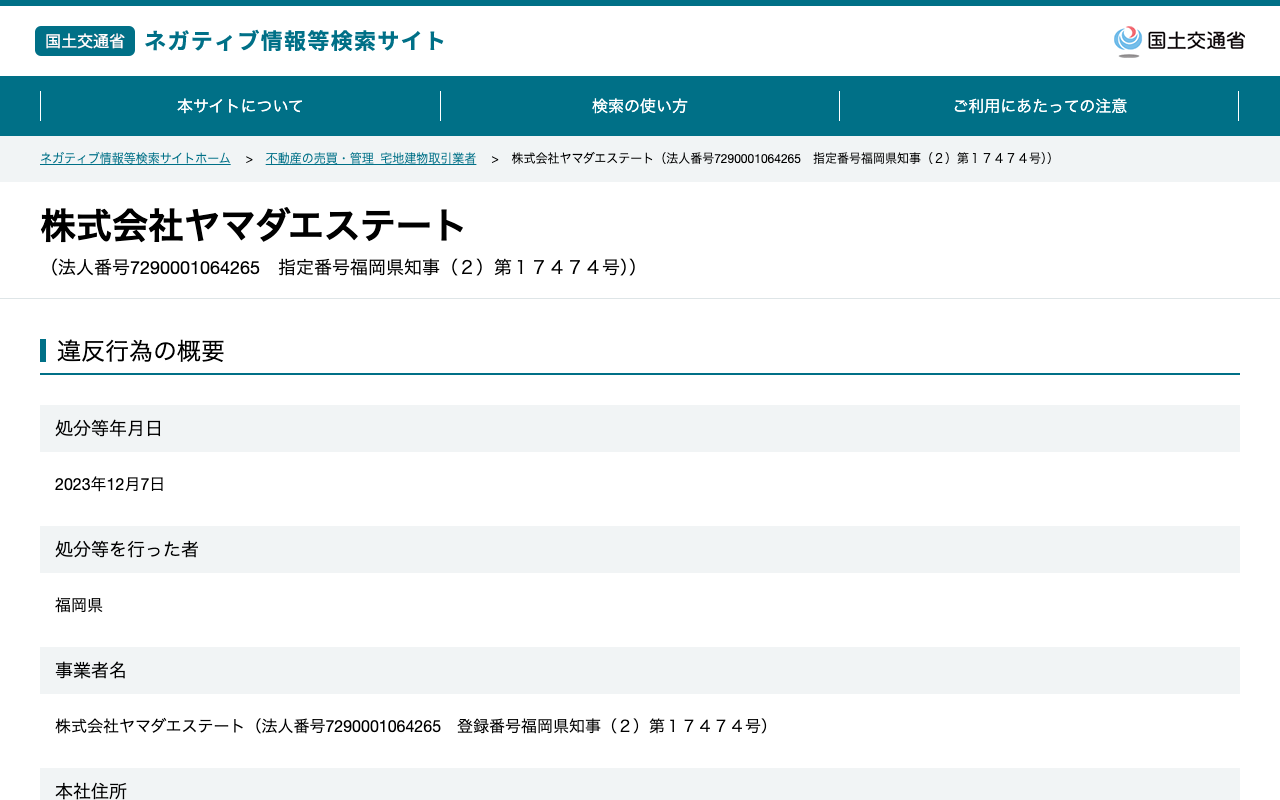Click the teal 国土交通省 badge in header
The height and width of the screenshot is (800, 1280).
click(85, 41)
